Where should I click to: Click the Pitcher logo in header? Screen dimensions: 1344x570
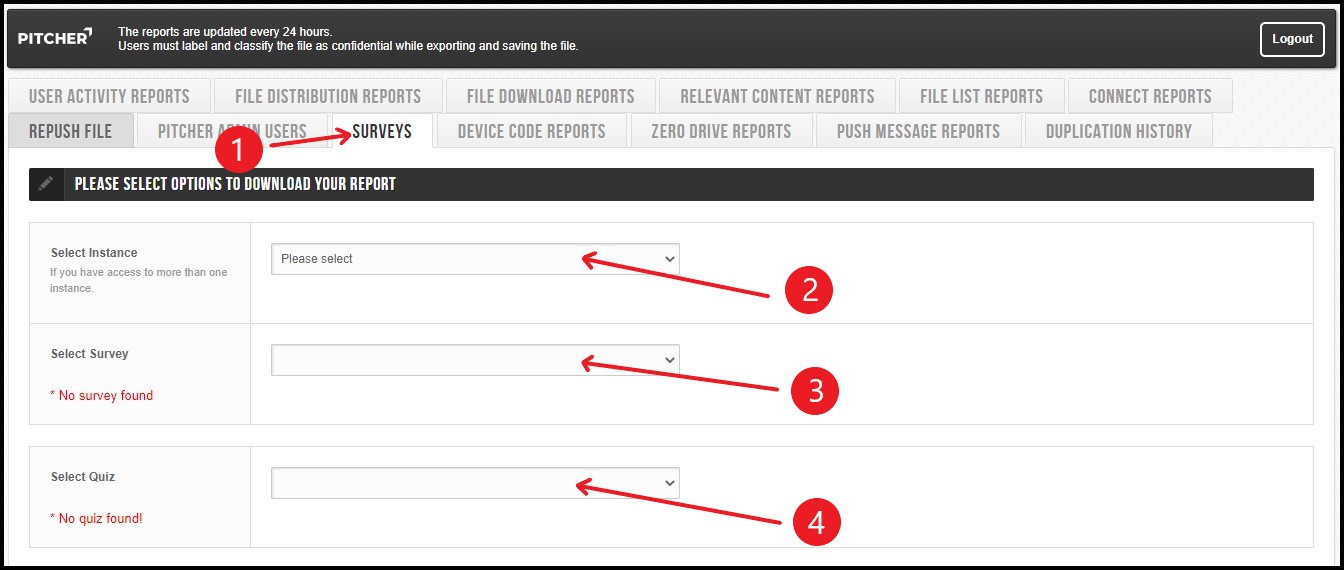pyautogui.click(x=55, y=38)
